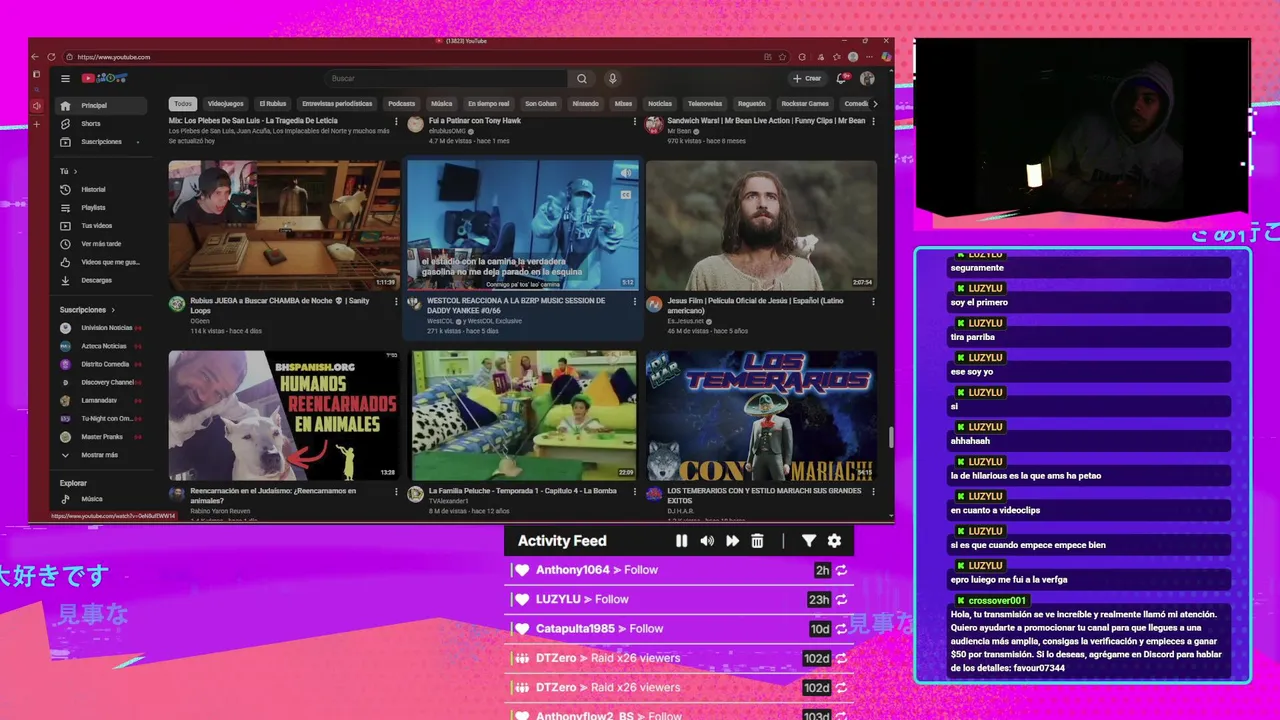This screenshot has height=720, width=1280.
Task: Replay the LUZYLU follow alert
Action: 842,599
